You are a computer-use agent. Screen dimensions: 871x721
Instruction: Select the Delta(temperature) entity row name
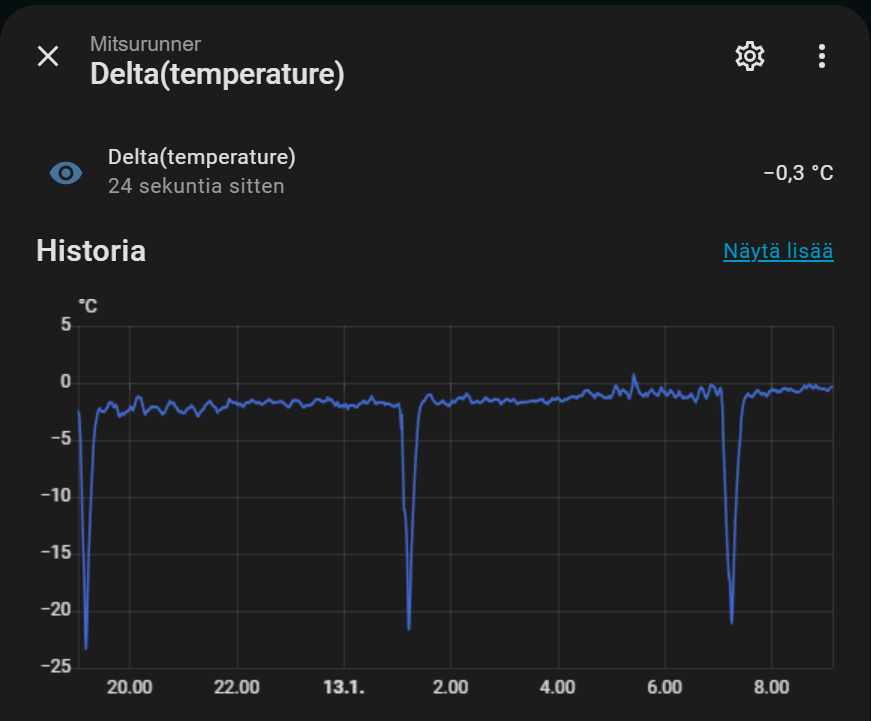[201, 157]
